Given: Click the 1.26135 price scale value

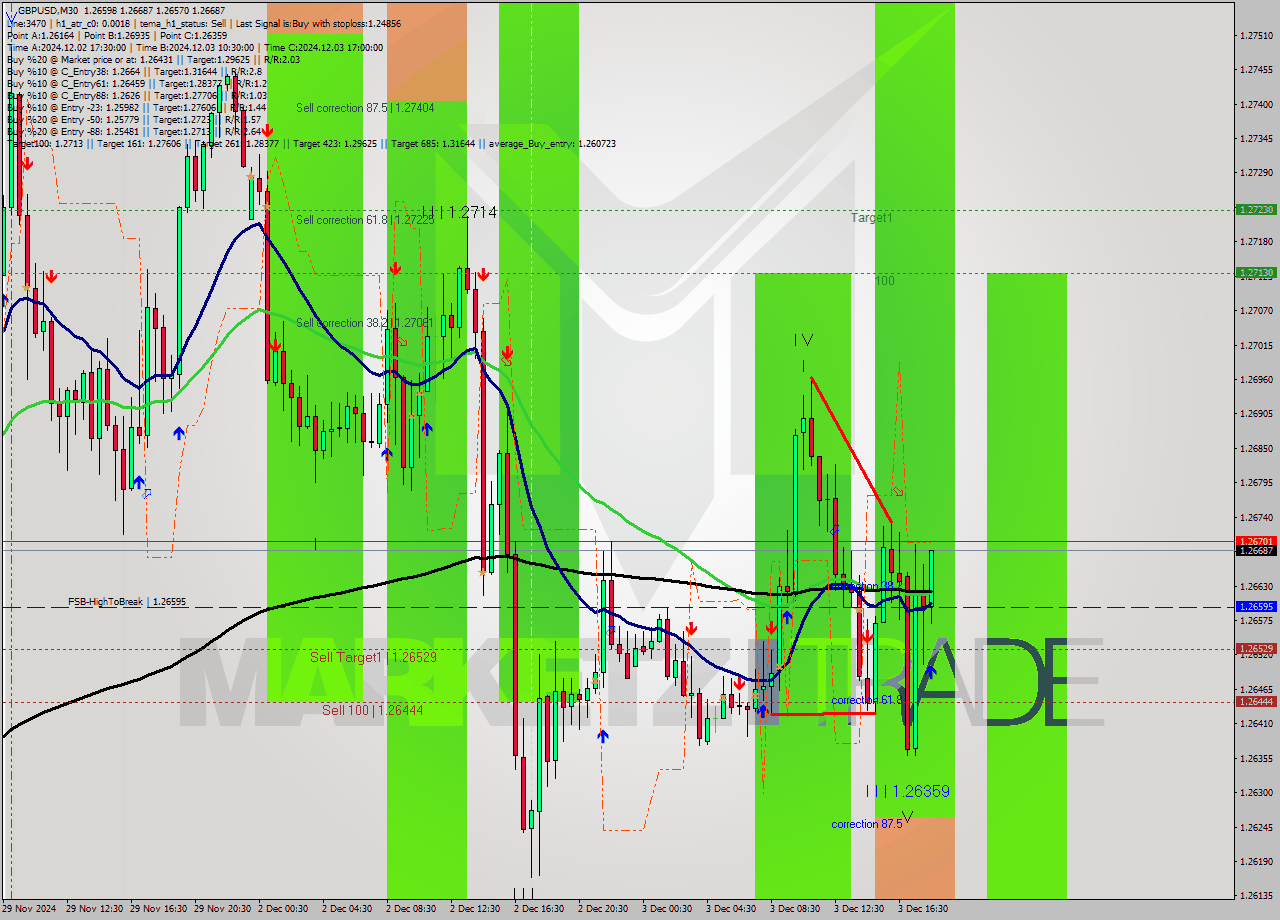Looking at the screenshot, I should point(1255,896).
